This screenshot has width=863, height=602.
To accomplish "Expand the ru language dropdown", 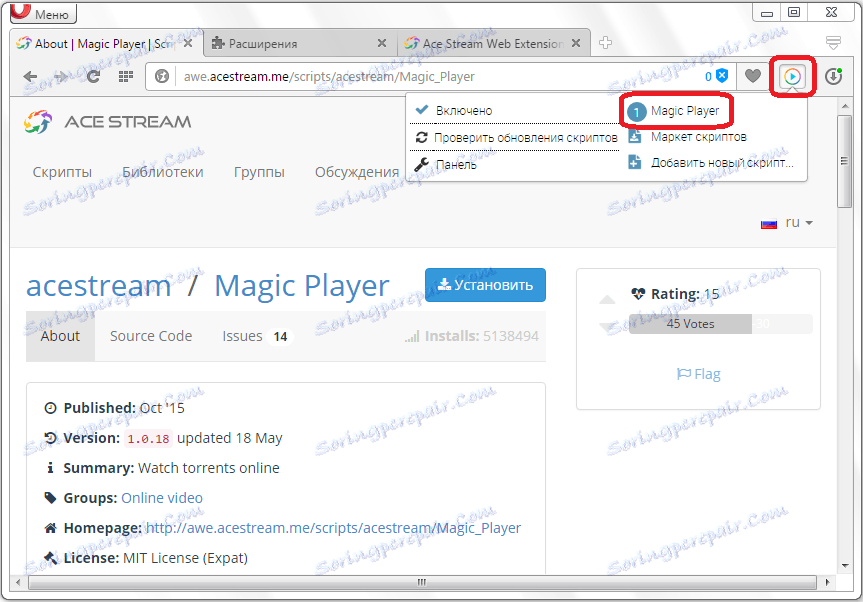I will (x=787, y=223).
